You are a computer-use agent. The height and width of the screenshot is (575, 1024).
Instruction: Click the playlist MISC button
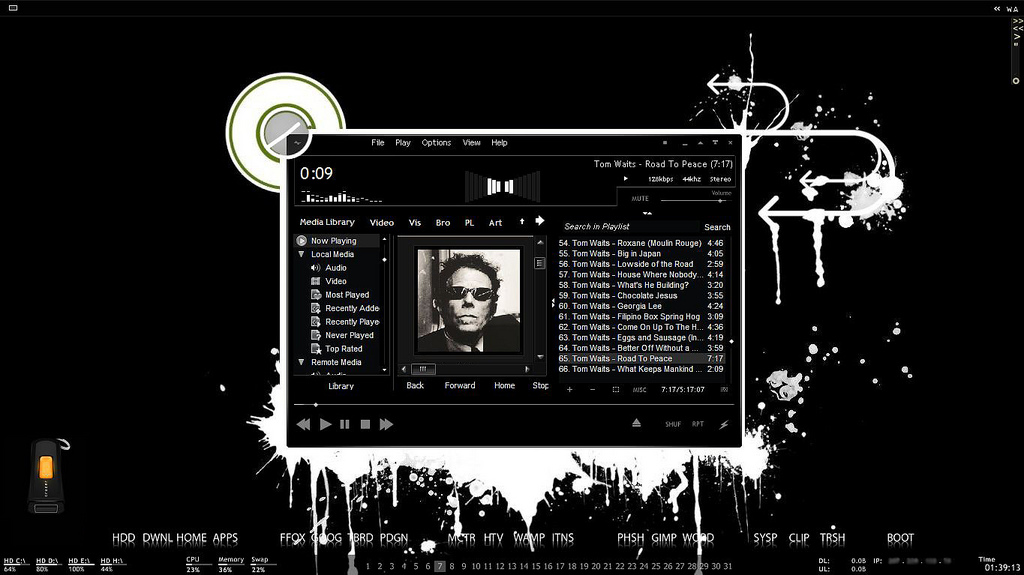pyautogui.click(x=639, y=390)
